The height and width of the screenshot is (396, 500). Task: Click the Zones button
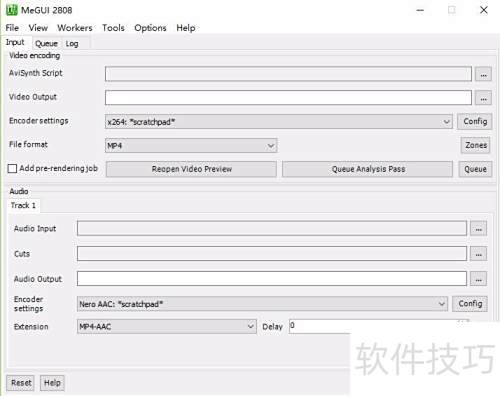(x=476, y=145)
